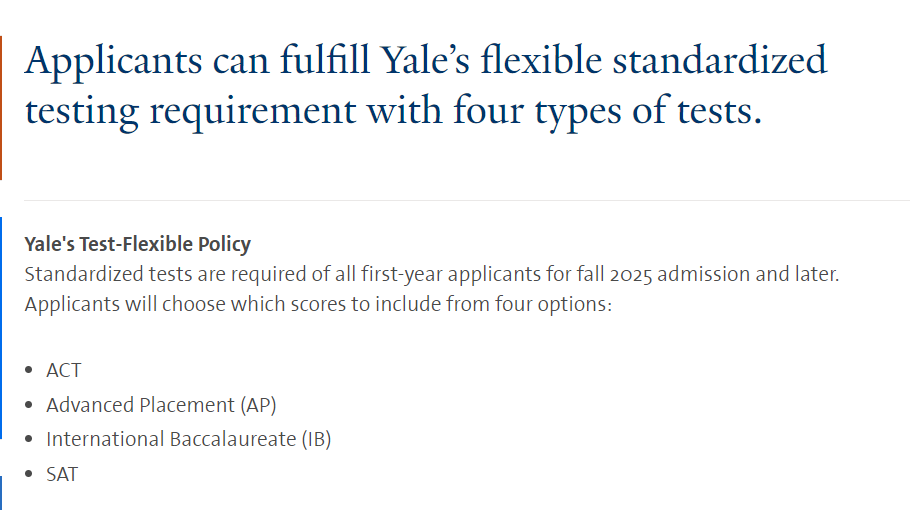
Task: Select the ACT list item
Action: [64, 370]
